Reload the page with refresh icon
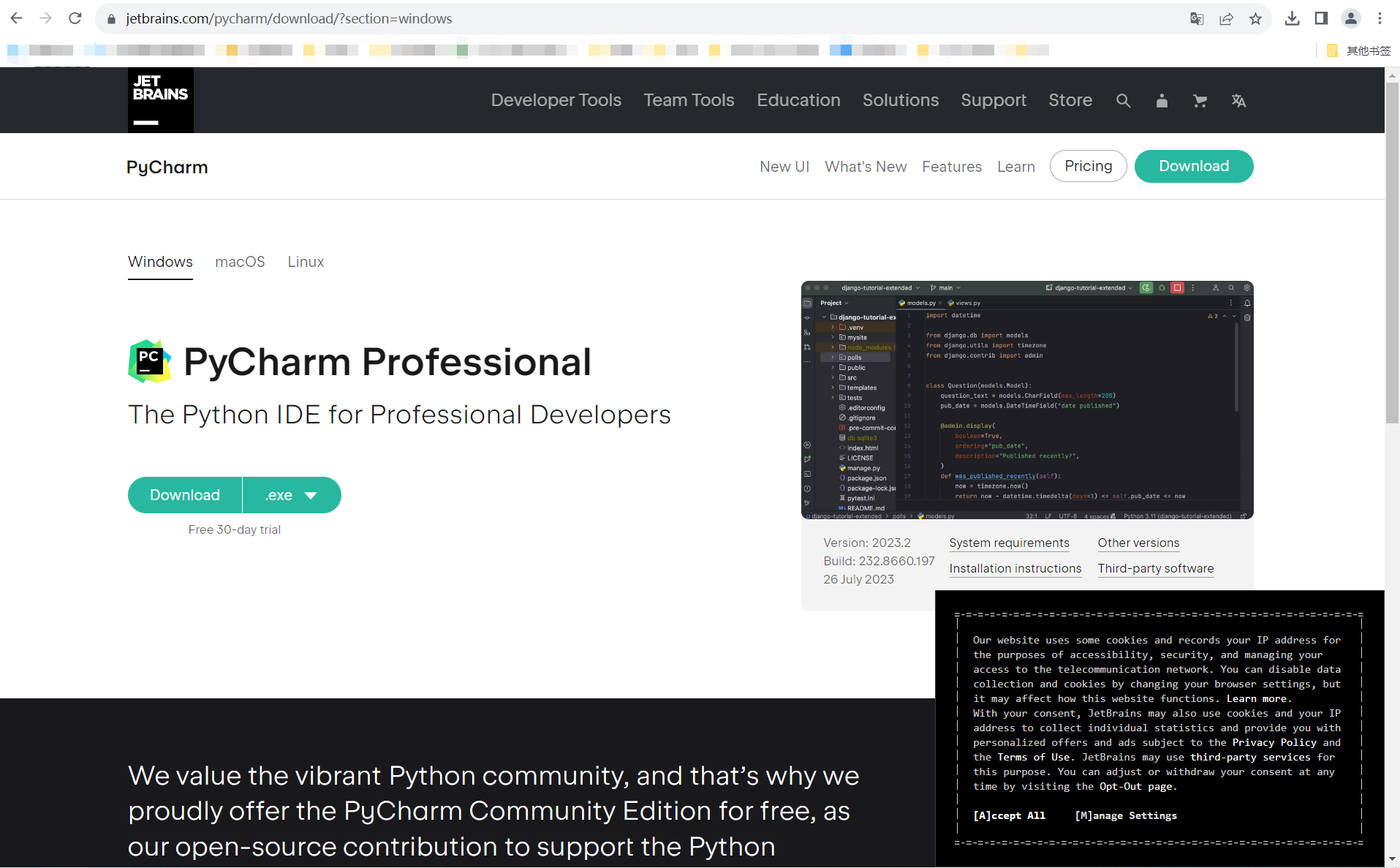1400x868 pixels. point(75,18)
